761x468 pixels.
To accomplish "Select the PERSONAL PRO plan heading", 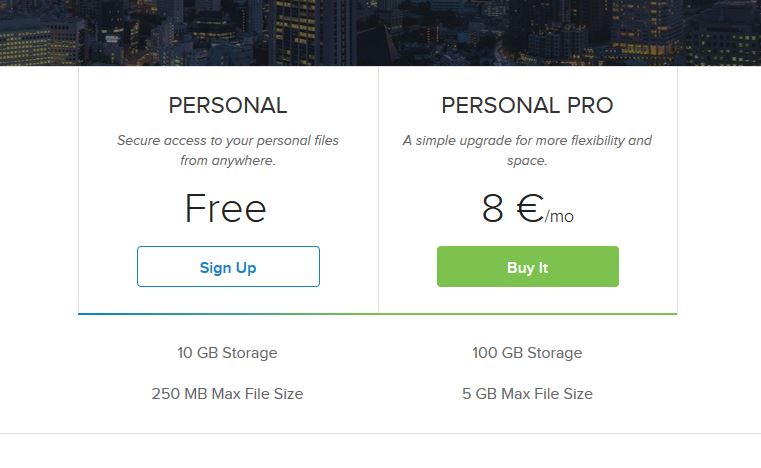I will [x=527, y=105].
